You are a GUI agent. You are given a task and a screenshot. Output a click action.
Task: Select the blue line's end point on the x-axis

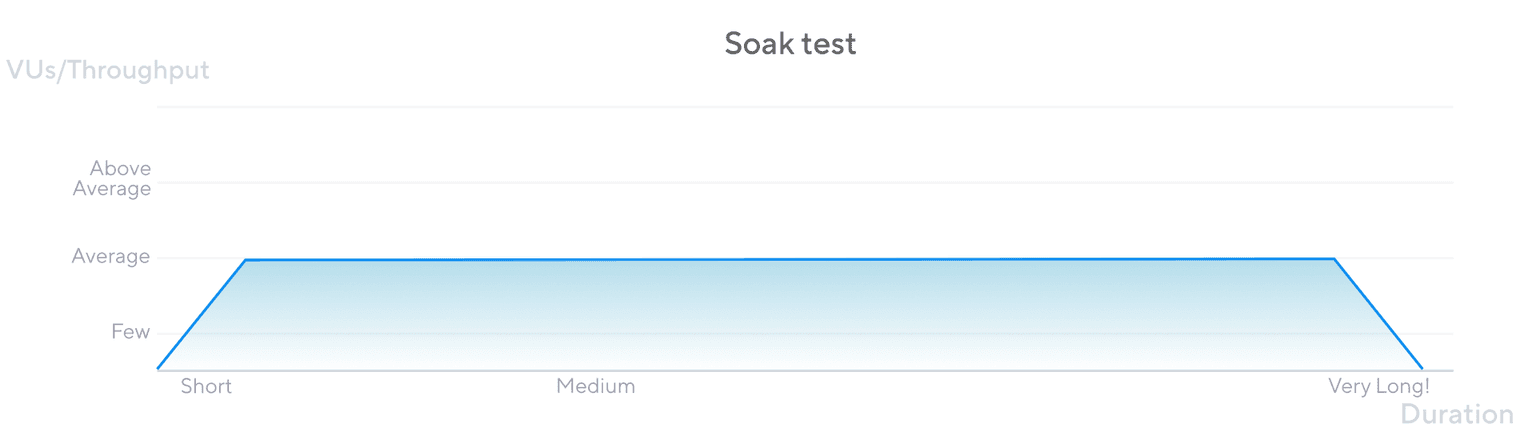[x=1422, y=369]
